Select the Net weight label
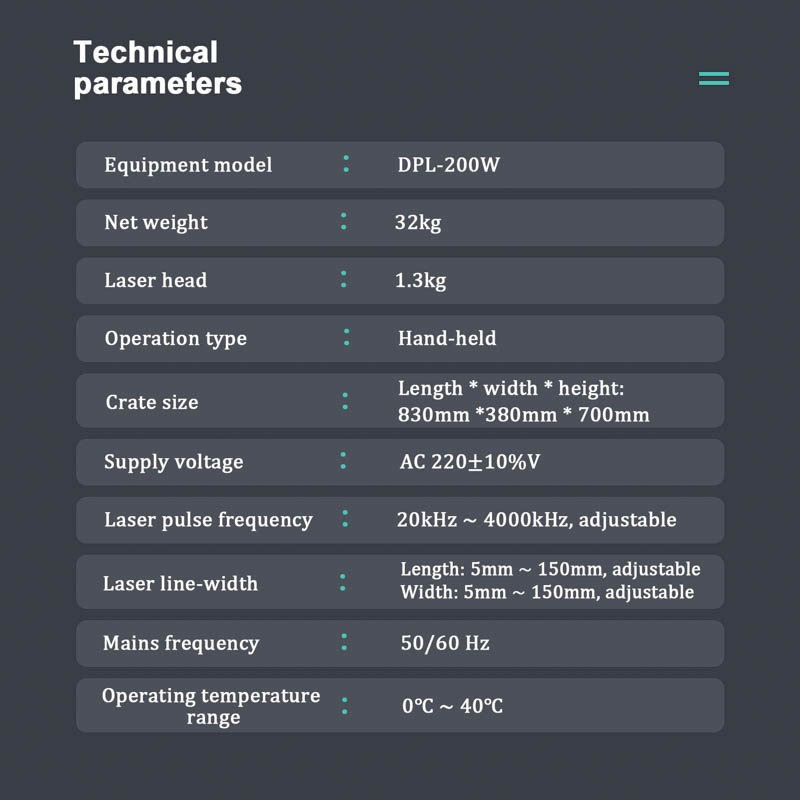800x800 pixels. tap(156, 223)
